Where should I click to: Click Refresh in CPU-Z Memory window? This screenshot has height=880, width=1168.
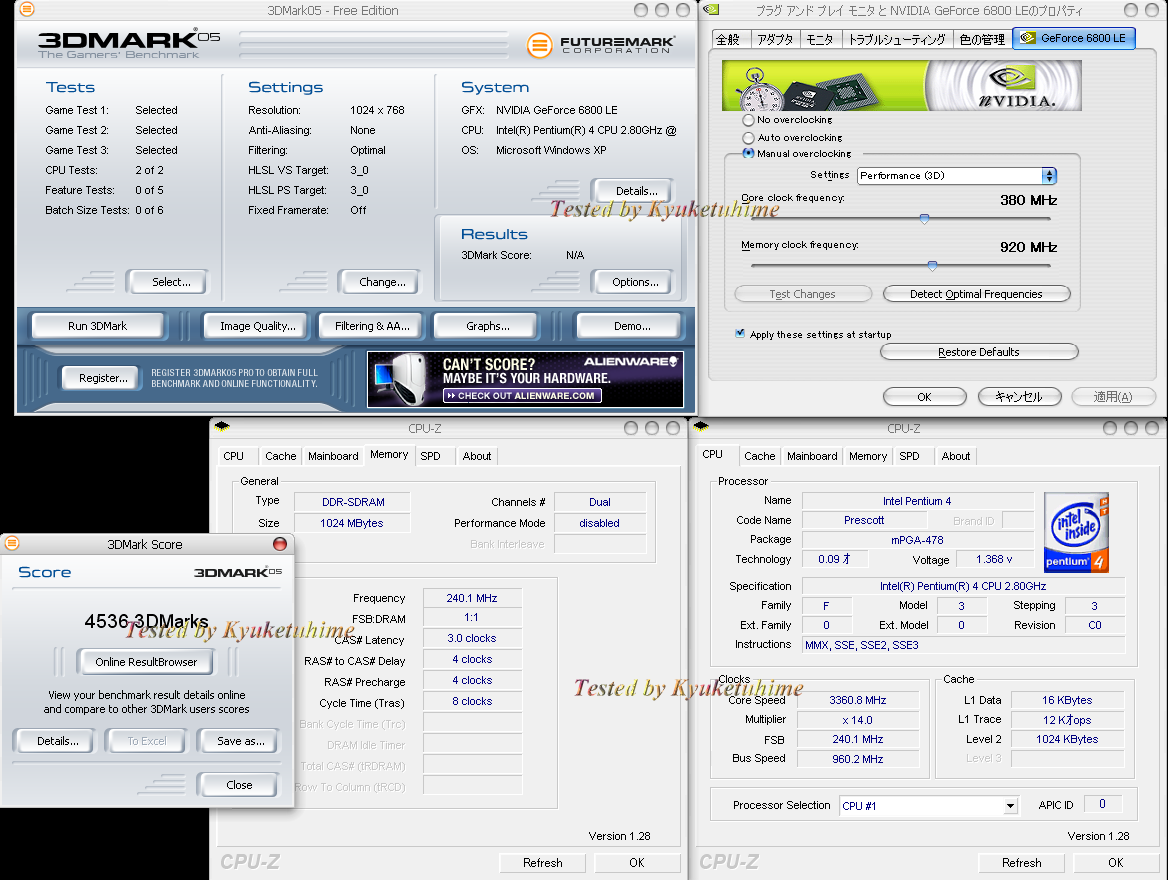(542, 863)
